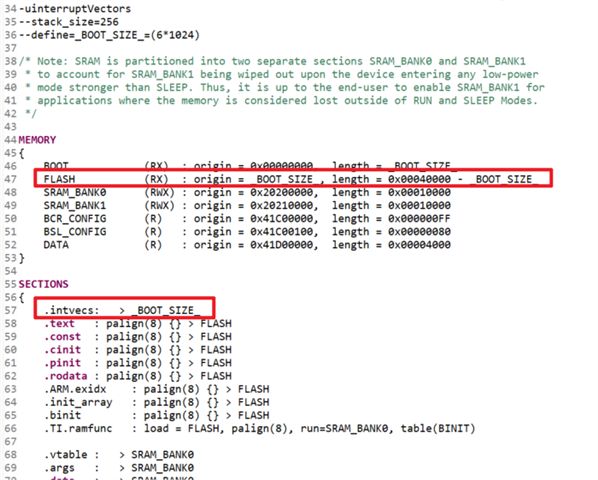This screenshot has height=480, width=598.
Task: Select FLASH memory region name on line 47
Action: (59, 179)
